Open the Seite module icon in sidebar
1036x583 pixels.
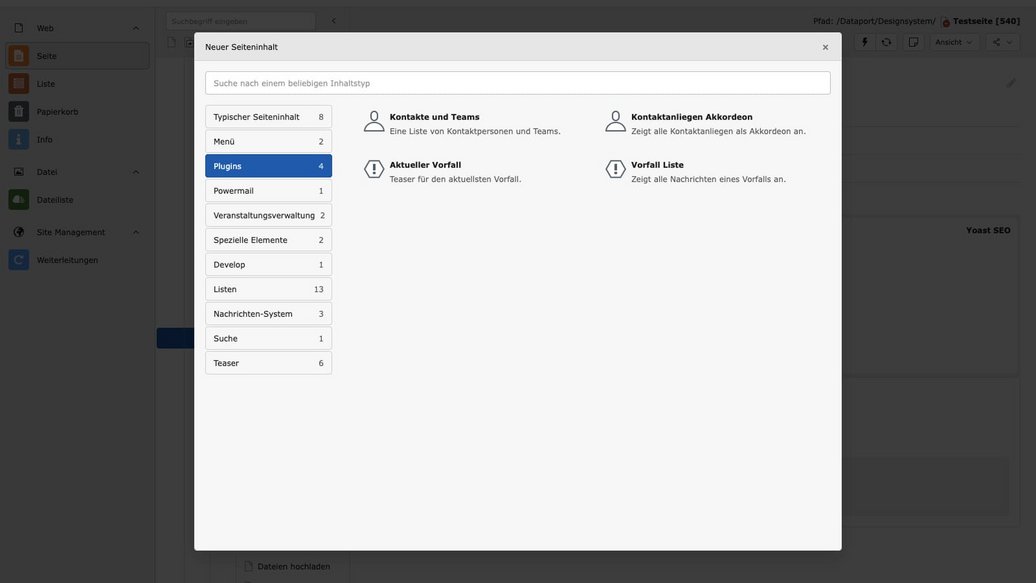(x=19, y=56)
